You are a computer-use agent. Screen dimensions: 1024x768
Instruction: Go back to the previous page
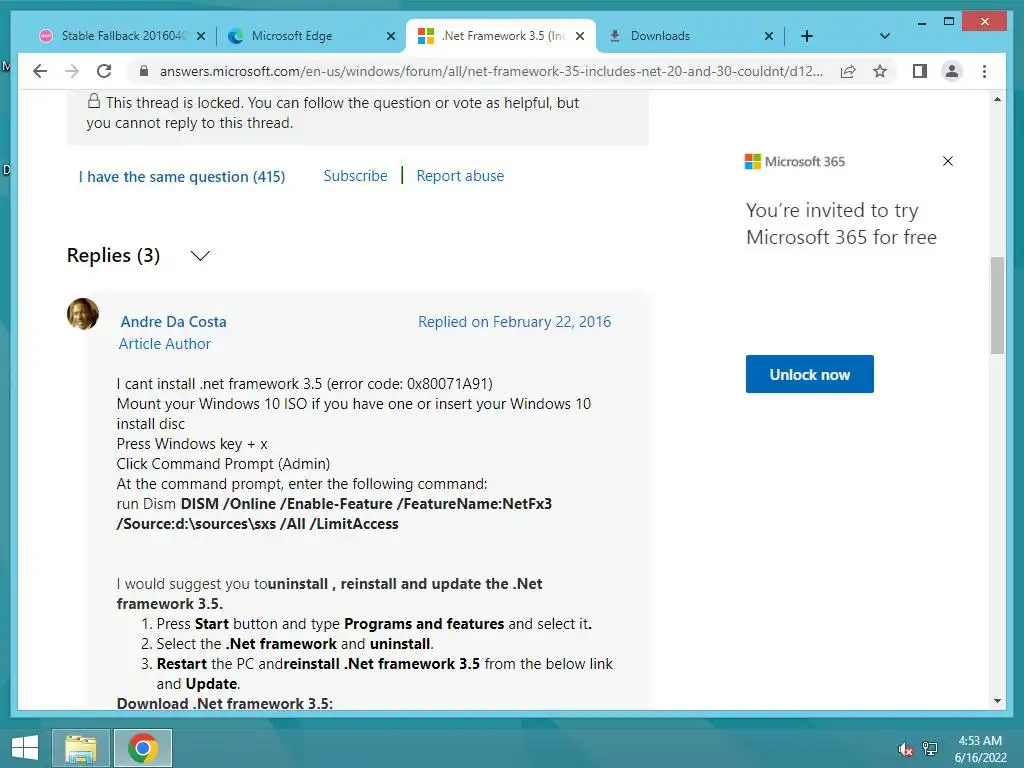[x=40, y=71]
